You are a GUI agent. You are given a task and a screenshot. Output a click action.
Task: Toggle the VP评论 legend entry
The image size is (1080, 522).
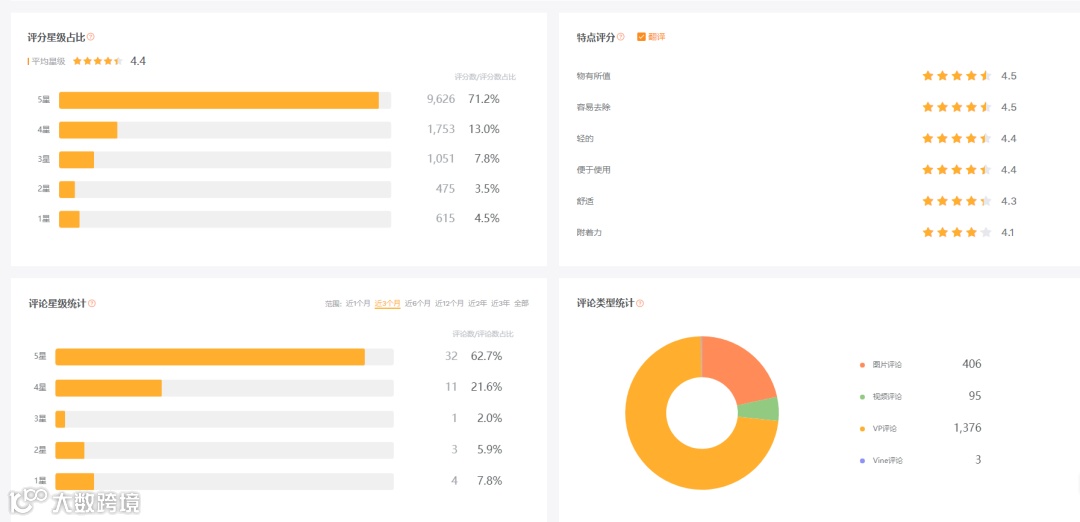tap(878, 428)
